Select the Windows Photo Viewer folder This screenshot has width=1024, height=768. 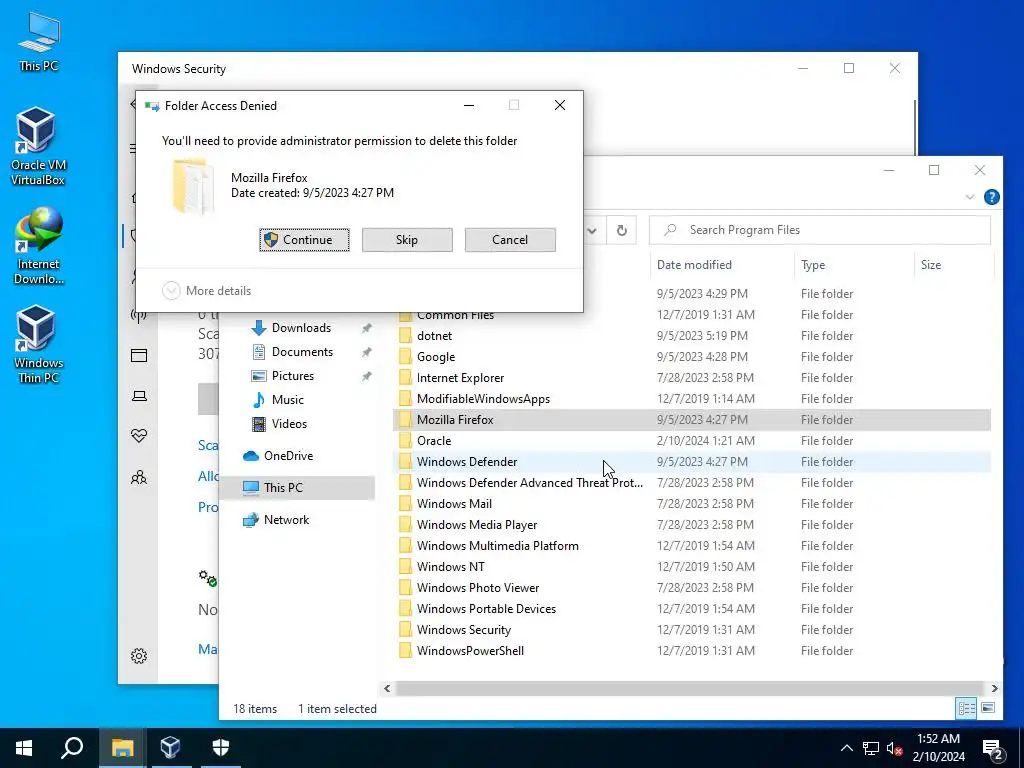(x=692, y=588)
